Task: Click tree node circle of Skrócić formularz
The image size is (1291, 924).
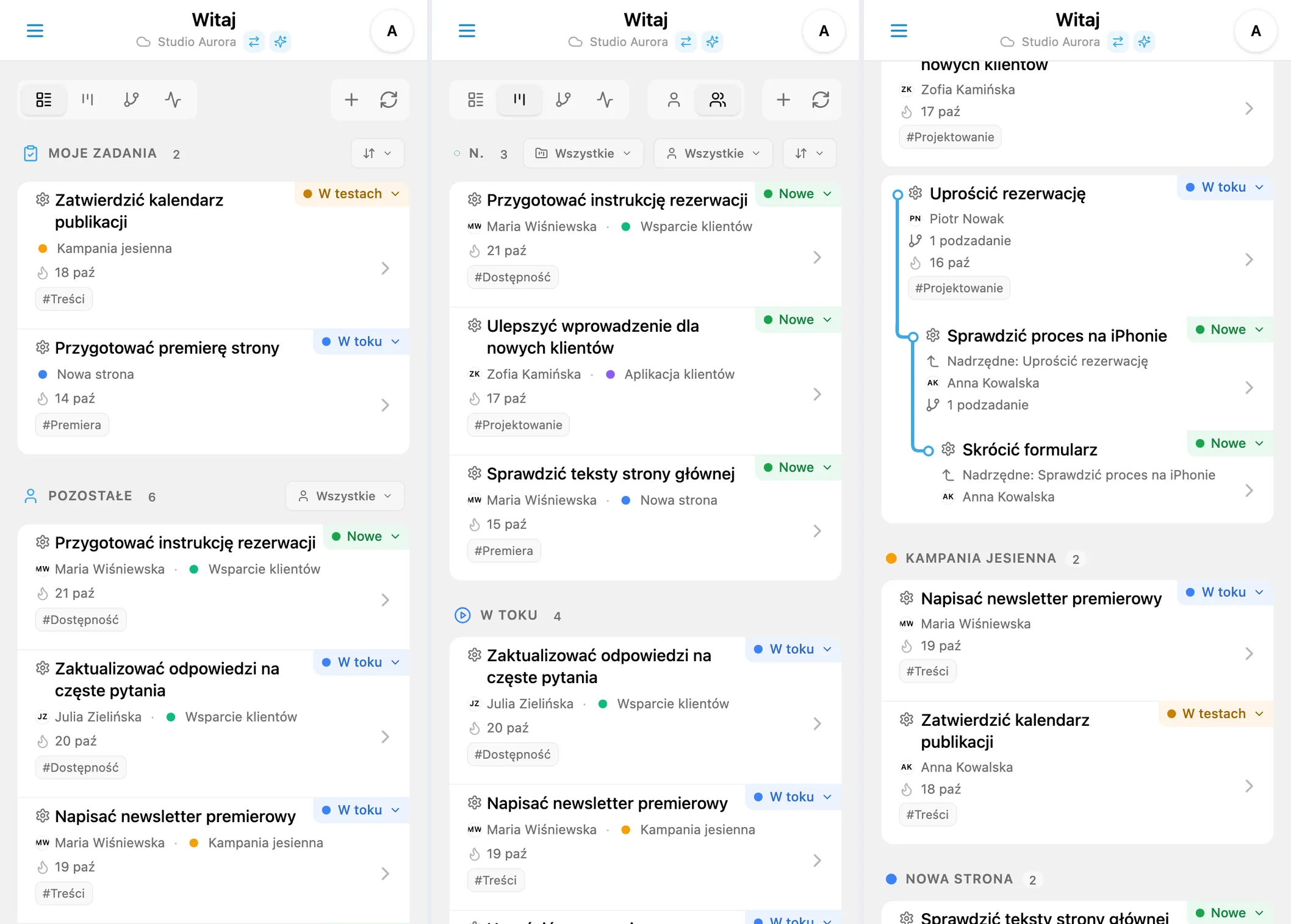Action: 928,451
